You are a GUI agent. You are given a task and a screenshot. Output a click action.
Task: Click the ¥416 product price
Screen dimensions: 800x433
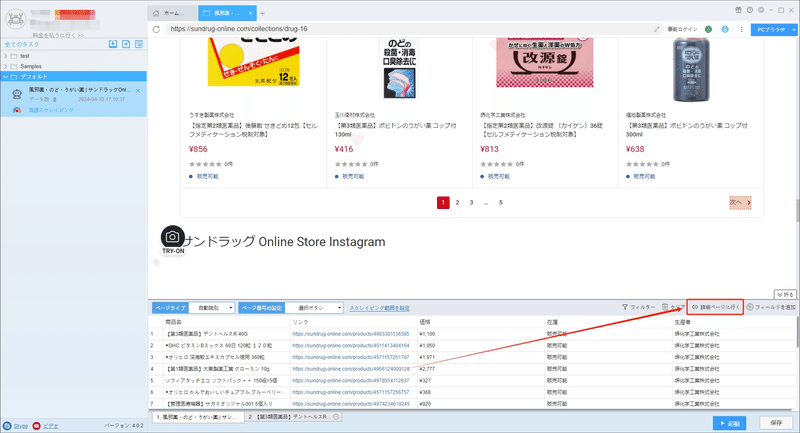coord(344,149)
